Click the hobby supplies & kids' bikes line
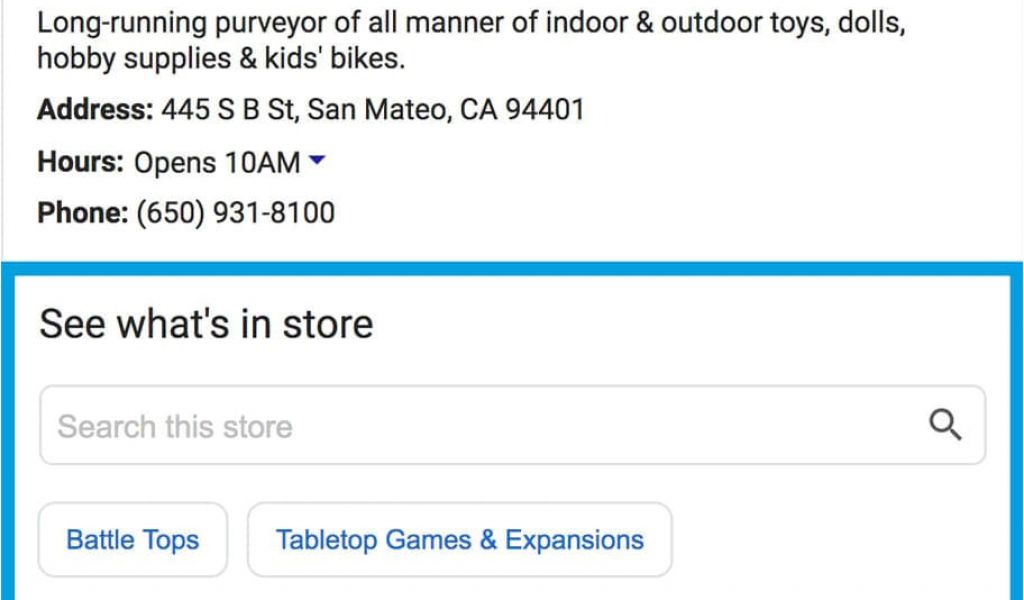 click(221, 59)
